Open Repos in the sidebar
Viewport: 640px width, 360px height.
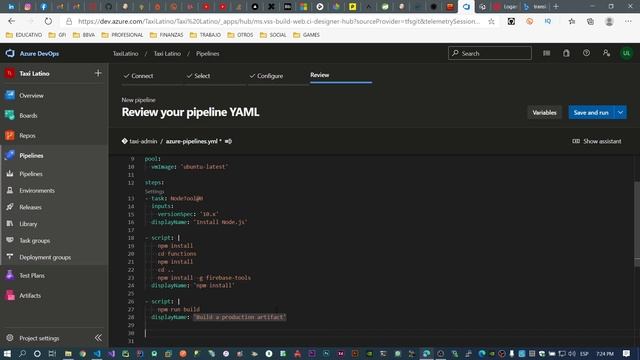coord(27,136)
